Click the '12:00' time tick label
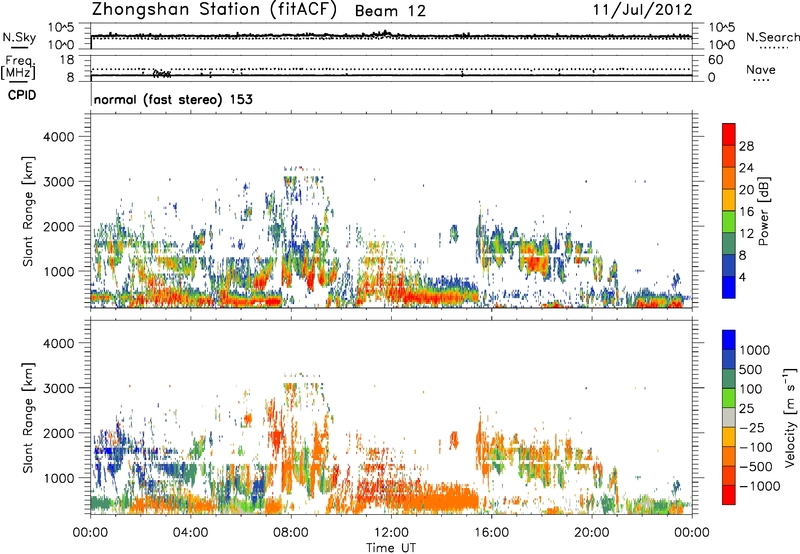Screen dimensions: 800x554 [x=391, y=533]
